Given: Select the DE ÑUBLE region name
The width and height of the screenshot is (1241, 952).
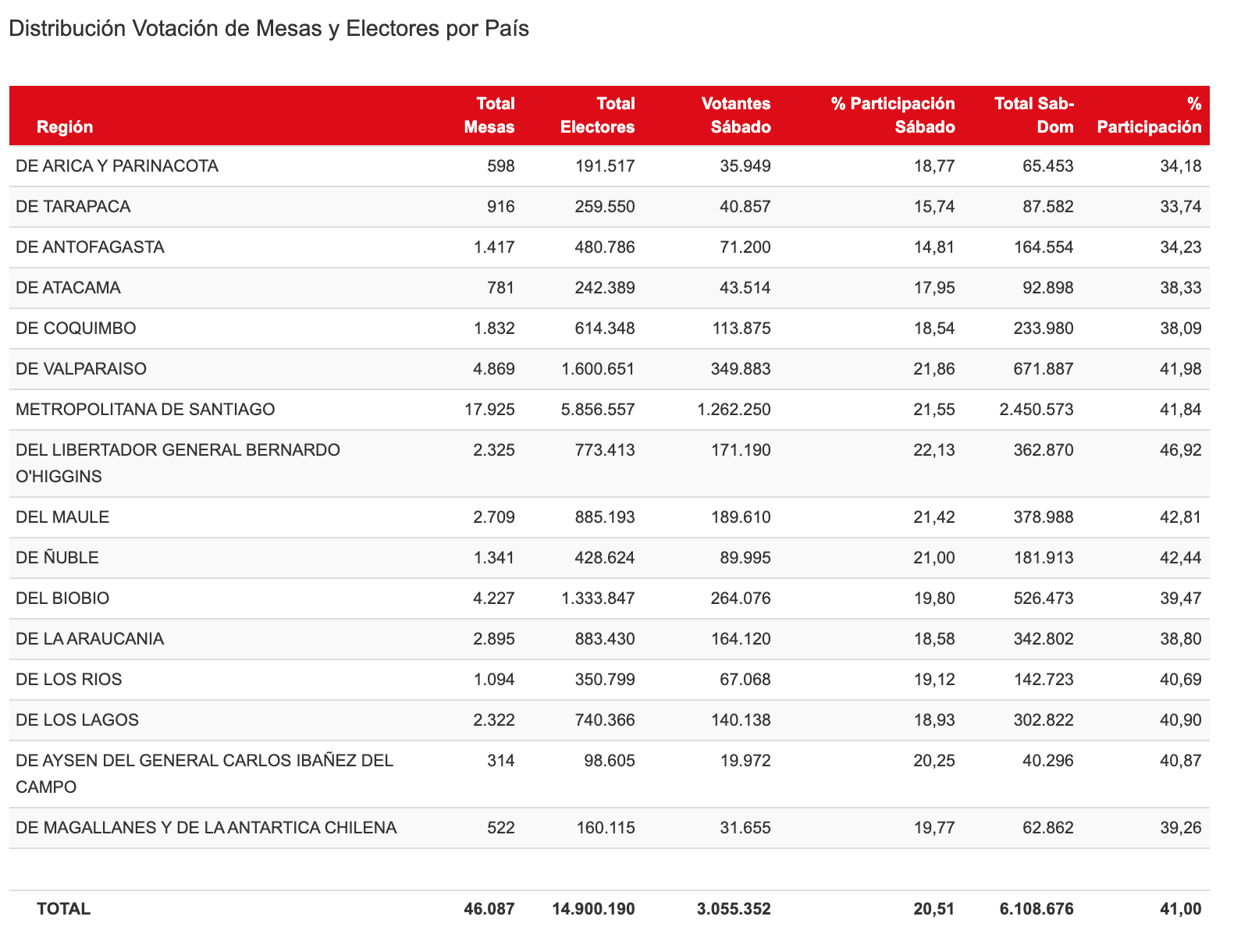Looking at the screenshot, I should point(57,558).
